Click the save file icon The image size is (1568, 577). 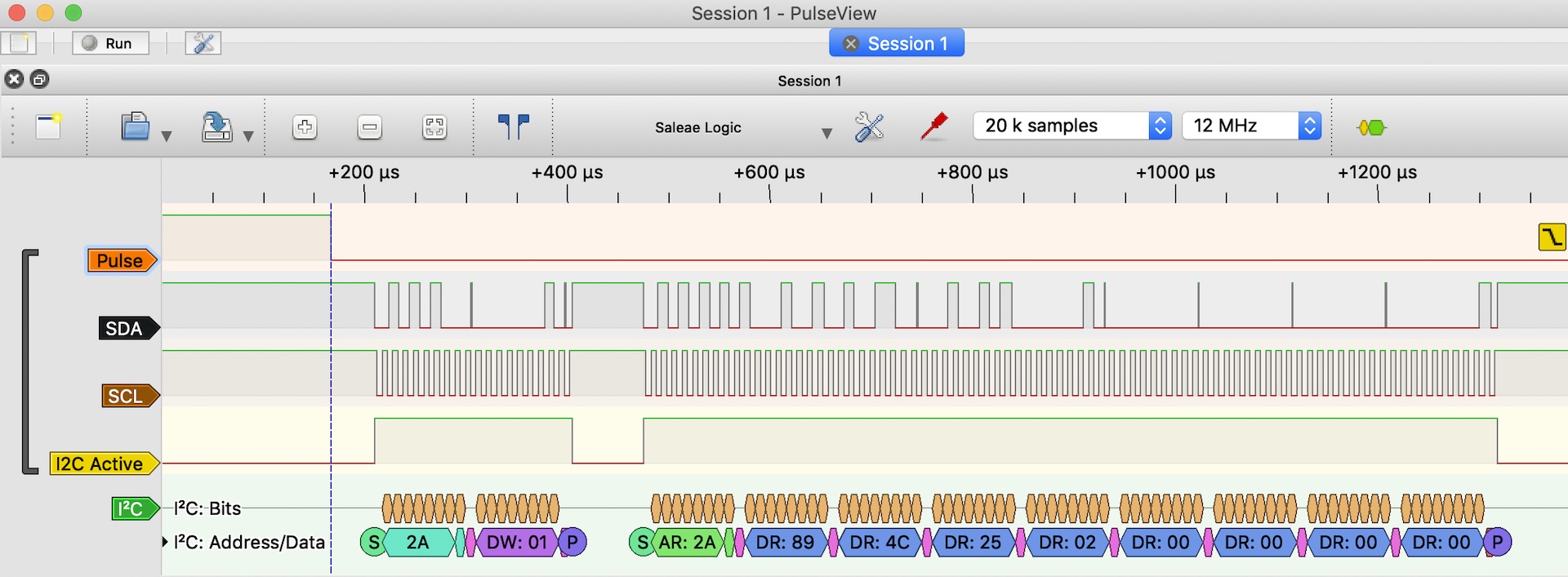click(216, 126)
